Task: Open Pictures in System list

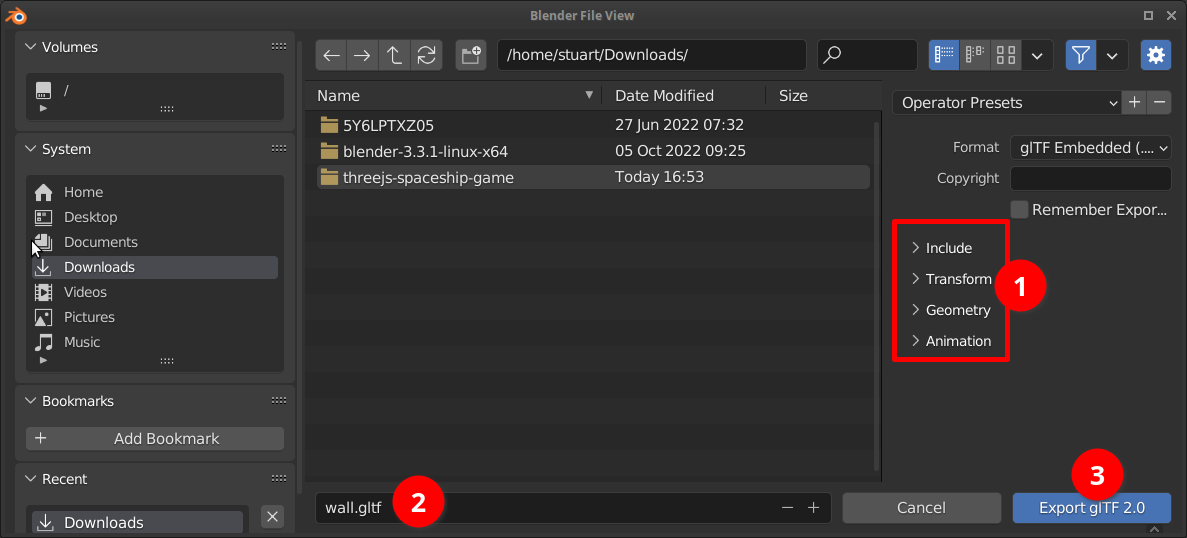Action: point(154,317)
